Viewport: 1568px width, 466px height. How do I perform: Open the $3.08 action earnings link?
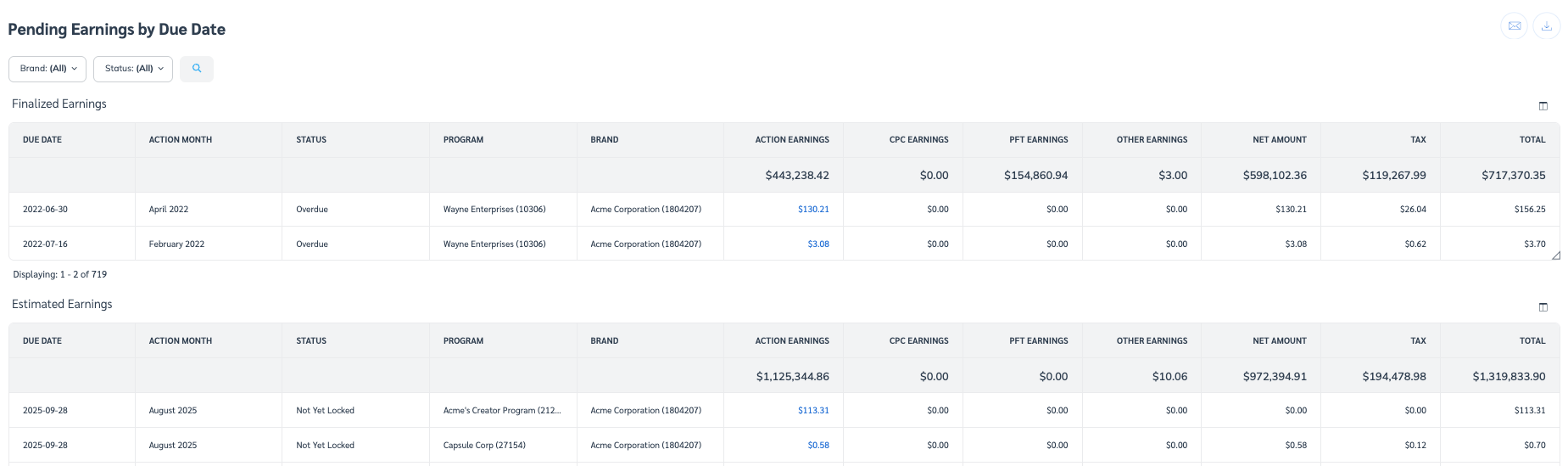point(818,244)
